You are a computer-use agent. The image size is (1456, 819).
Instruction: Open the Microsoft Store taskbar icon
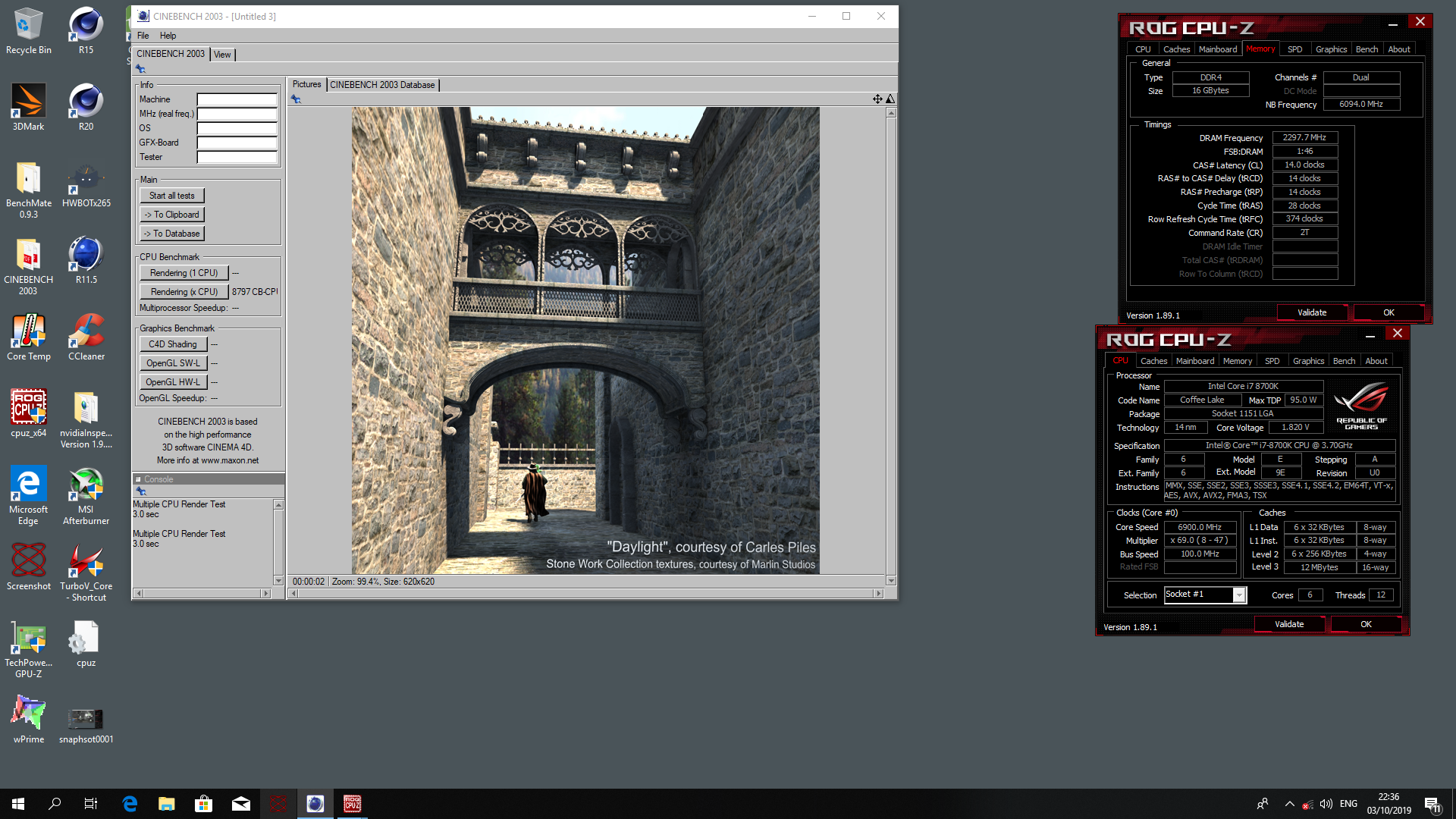tap(203, 804)
